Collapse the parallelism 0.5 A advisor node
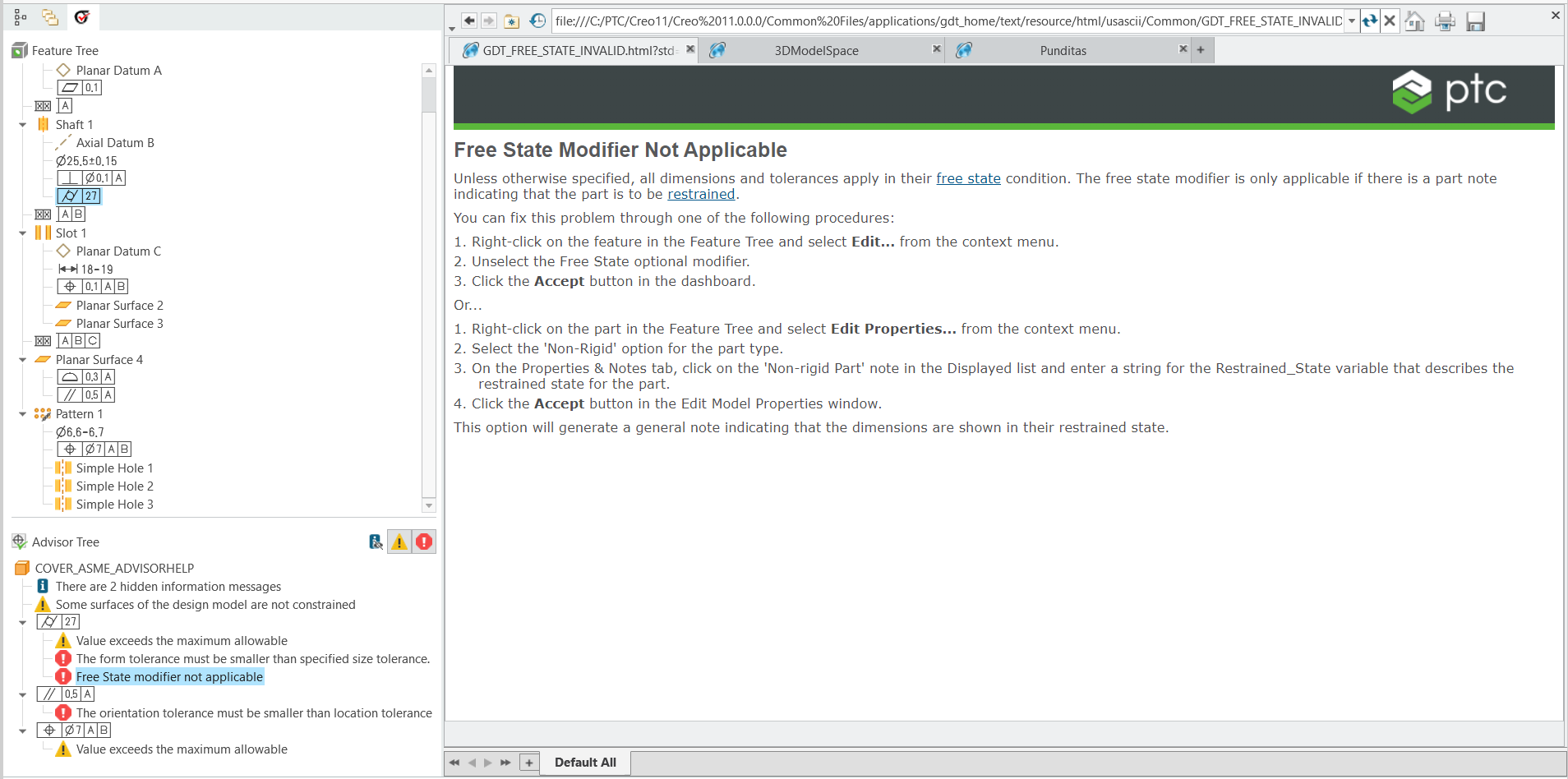 22,694
